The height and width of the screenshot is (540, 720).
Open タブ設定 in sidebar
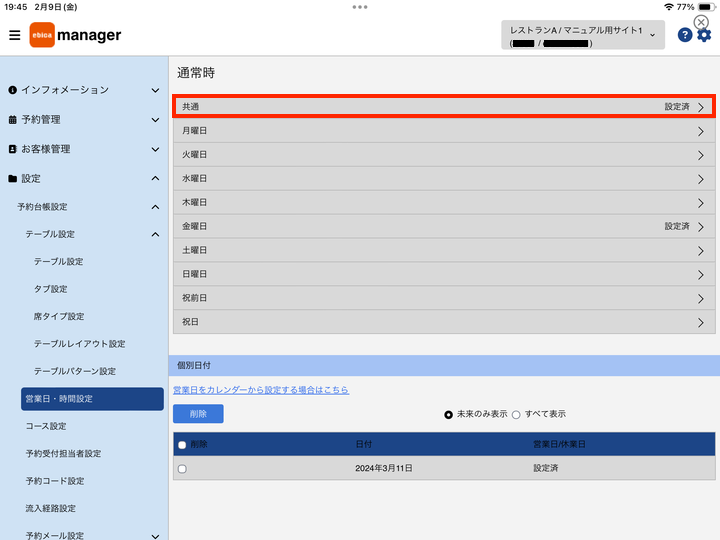[51, 289]
